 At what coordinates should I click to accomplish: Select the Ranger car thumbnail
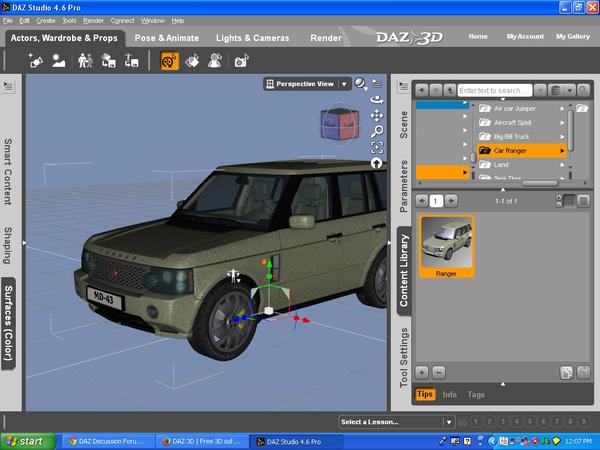point(446,246)
